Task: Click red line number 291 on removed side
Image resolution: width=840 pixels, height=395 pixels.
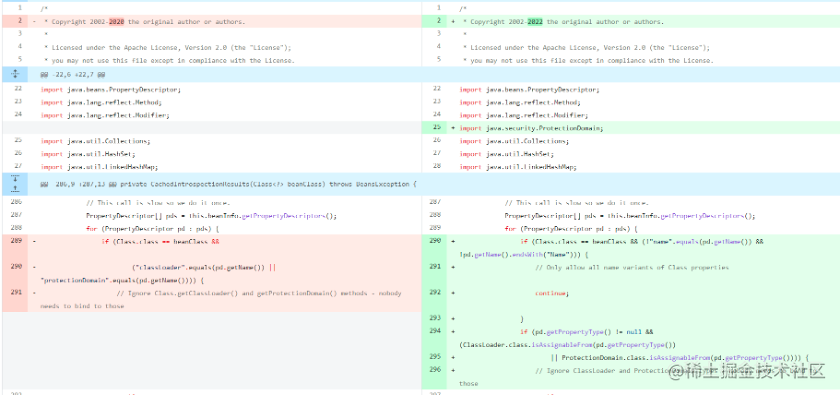Action: point(17,293)
